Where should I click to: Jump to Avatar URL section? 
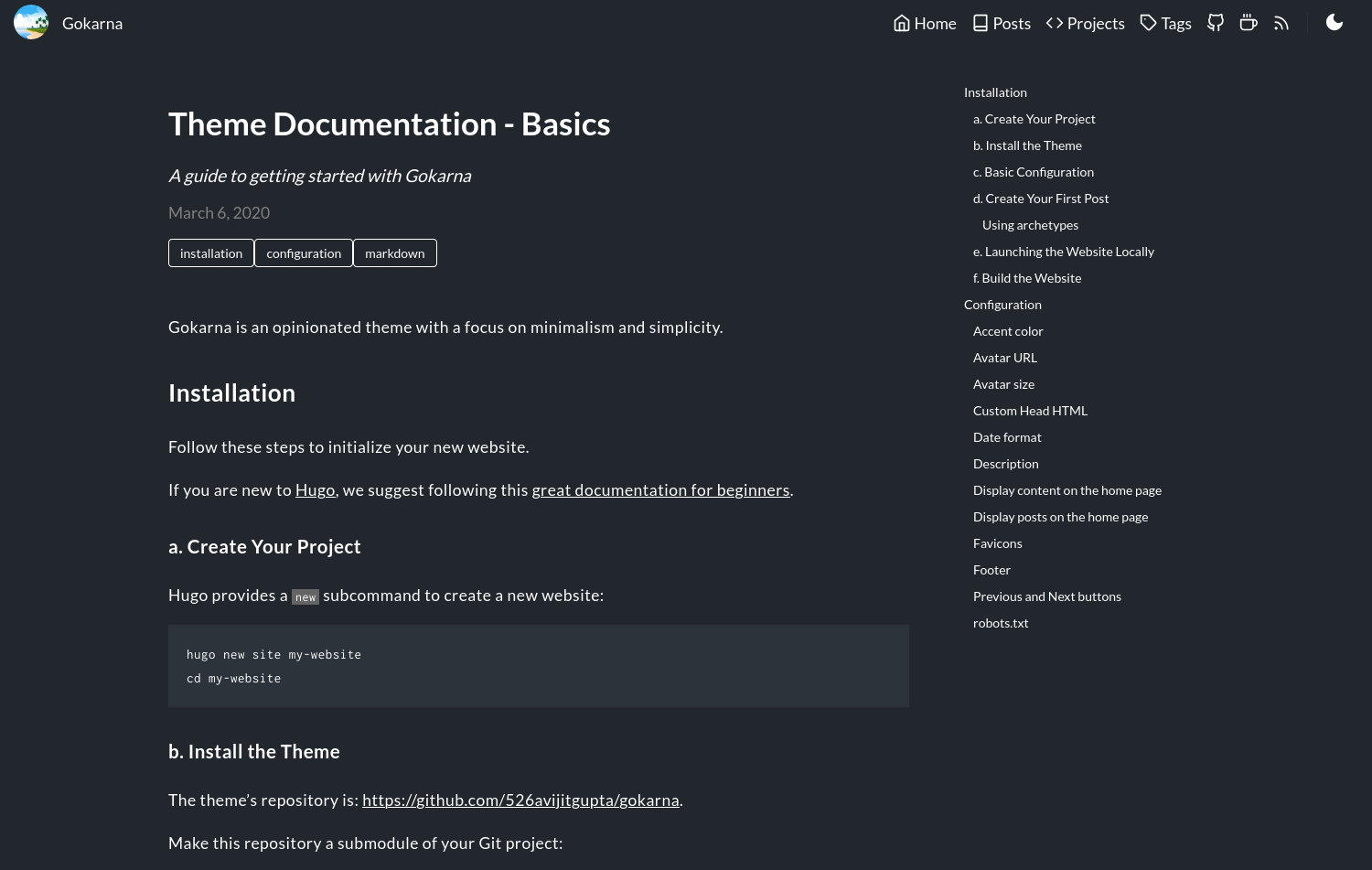(1005, 358)
